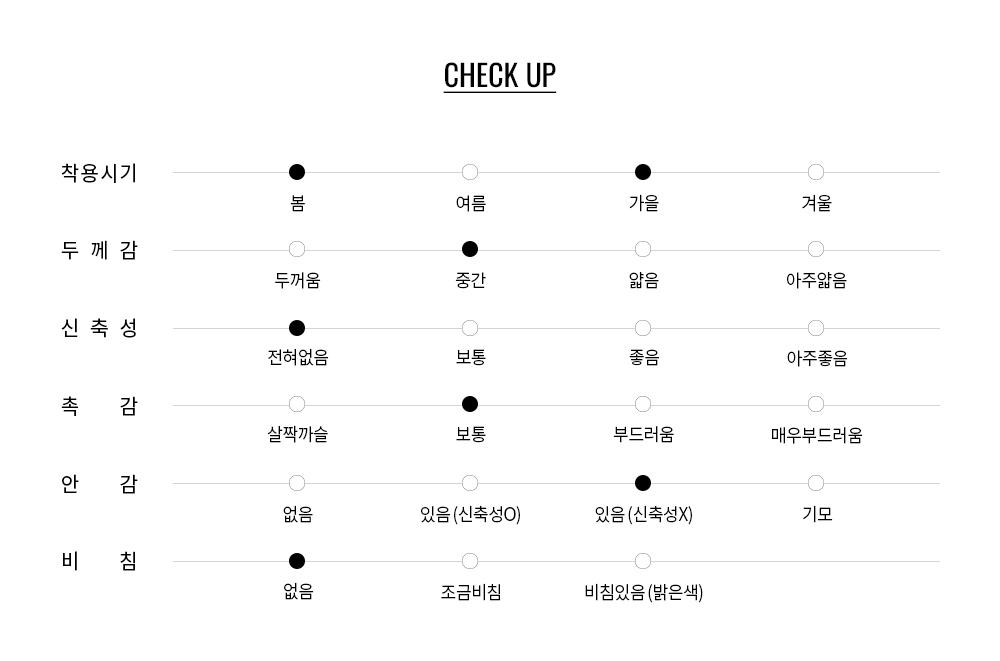The width and height of the screenshot is (1000, 661).
Task: Select 있음 (신축성O) lining option
Action: (470, 483)
